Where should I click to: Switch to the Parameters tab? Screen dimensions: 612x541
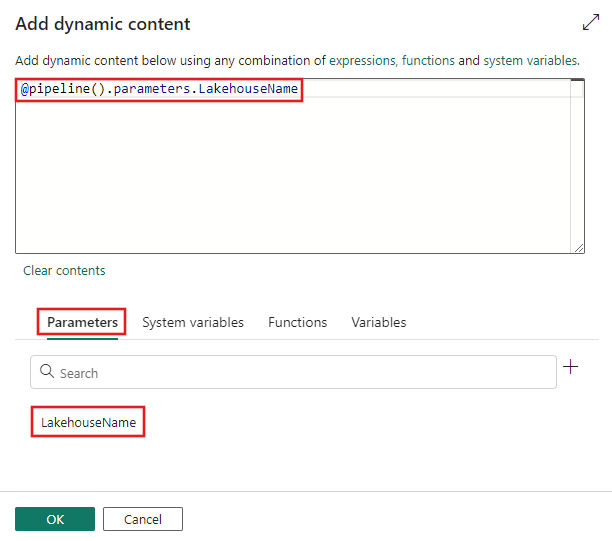click(83, 322)
